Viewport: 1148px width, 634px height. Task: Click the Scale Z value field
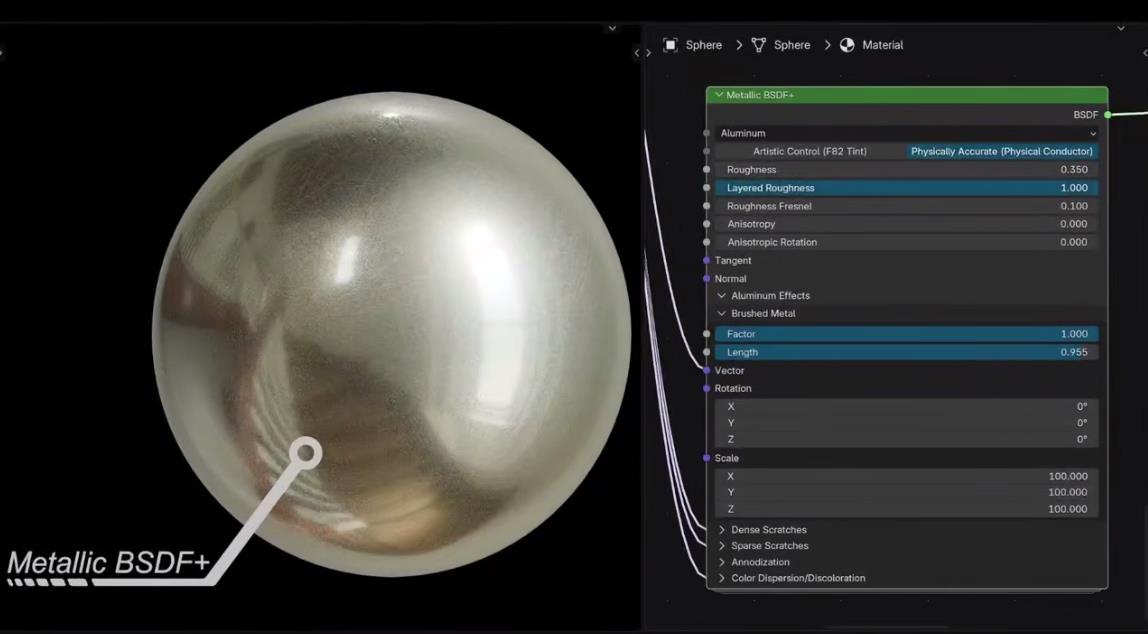(x=906, y=510)
